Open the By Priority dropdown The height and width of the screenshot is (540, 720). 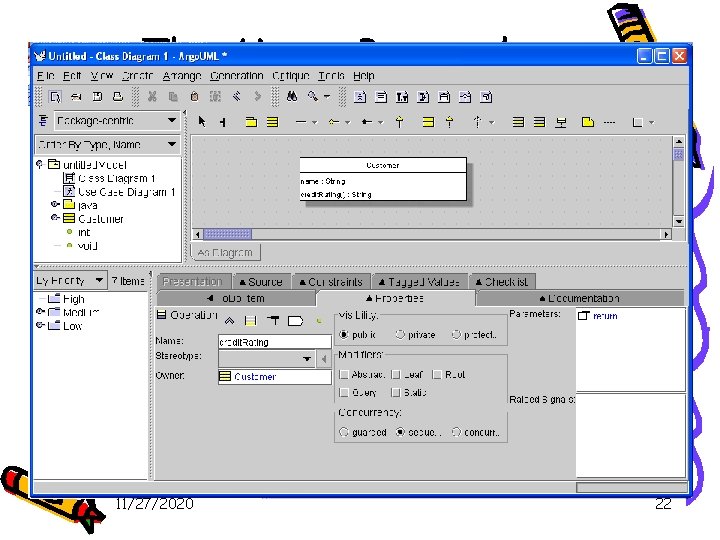tap(99, 280)
